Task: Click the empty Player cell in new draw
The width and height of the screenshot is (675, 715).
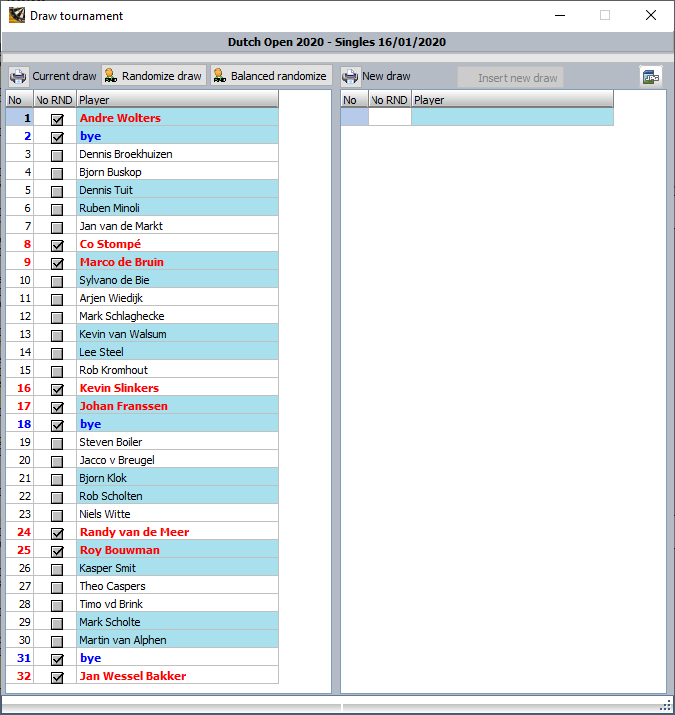Action: 511,117
